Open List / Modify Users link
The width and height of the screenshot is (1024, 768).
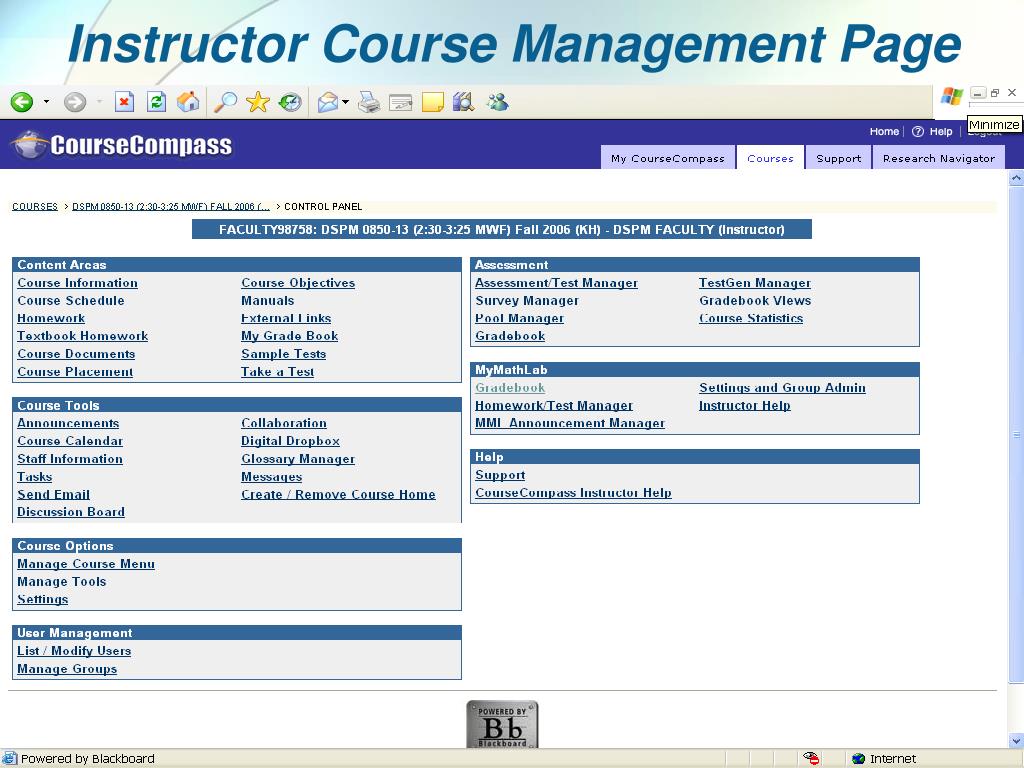coord(74,650)
